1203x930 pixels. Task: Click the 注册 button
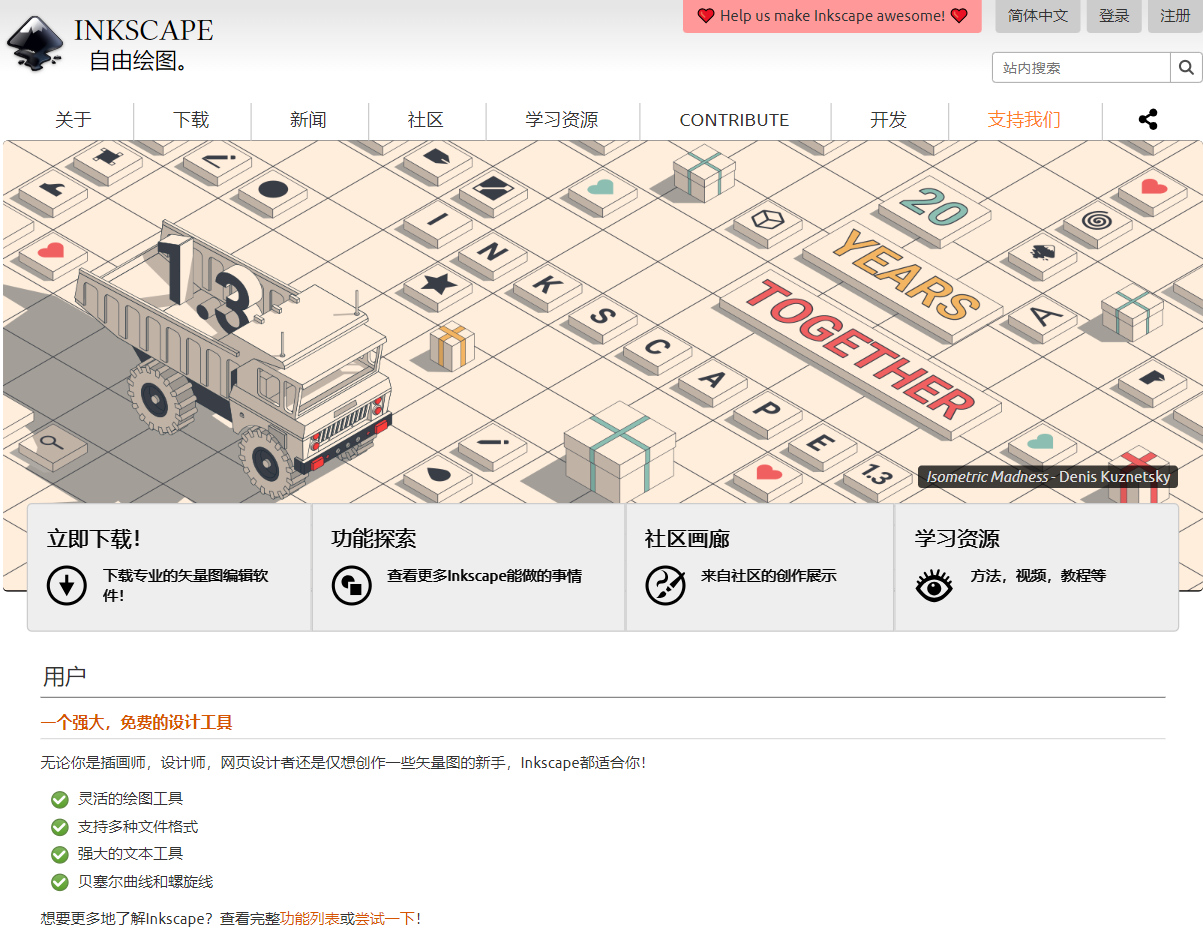tap(1175, 16)
